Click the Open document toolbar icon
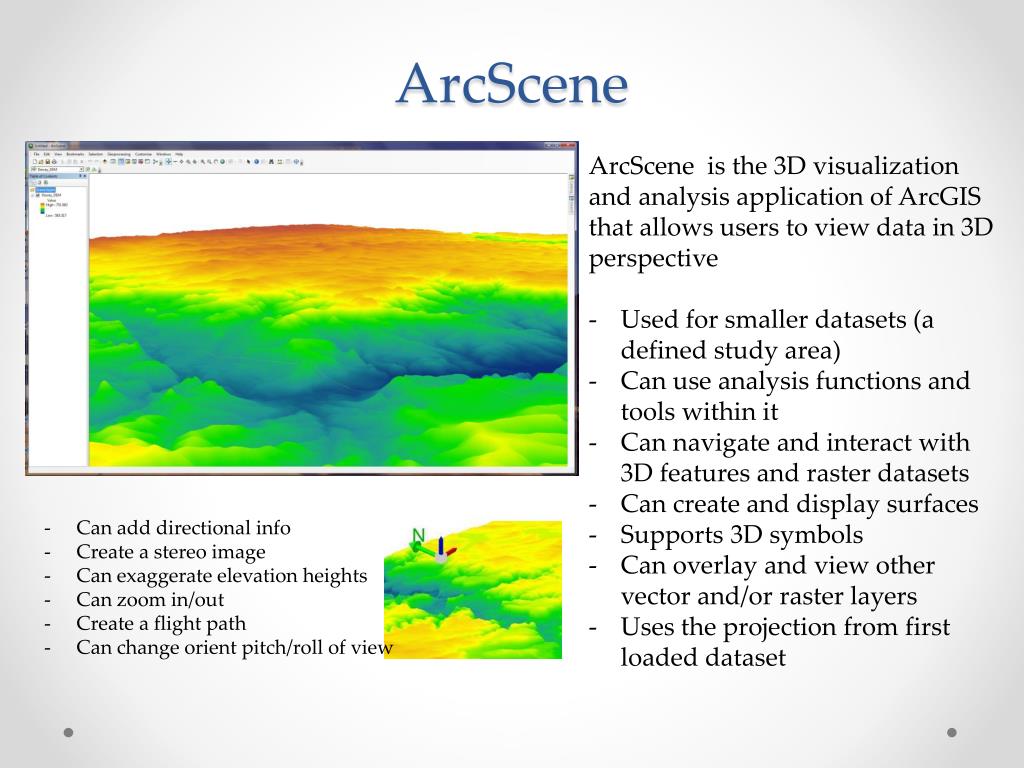 tap(40, 162)
